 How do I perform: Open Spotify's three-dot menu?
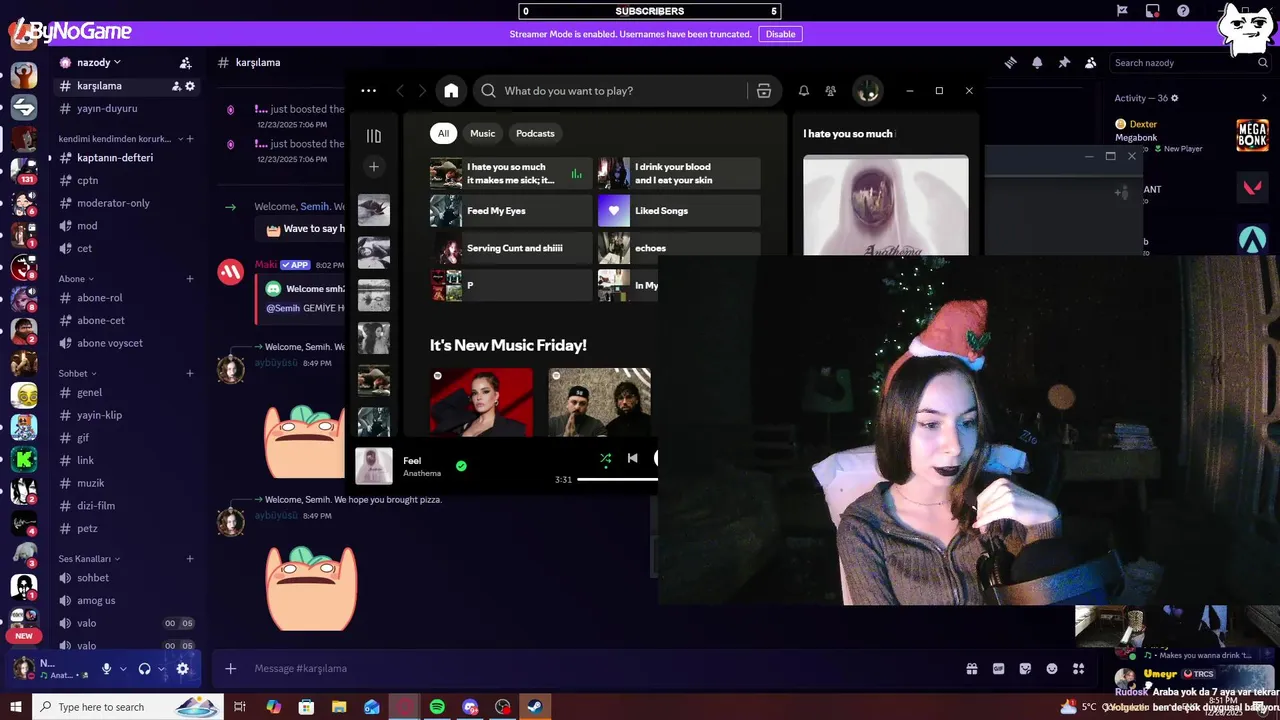pos(369,91)
